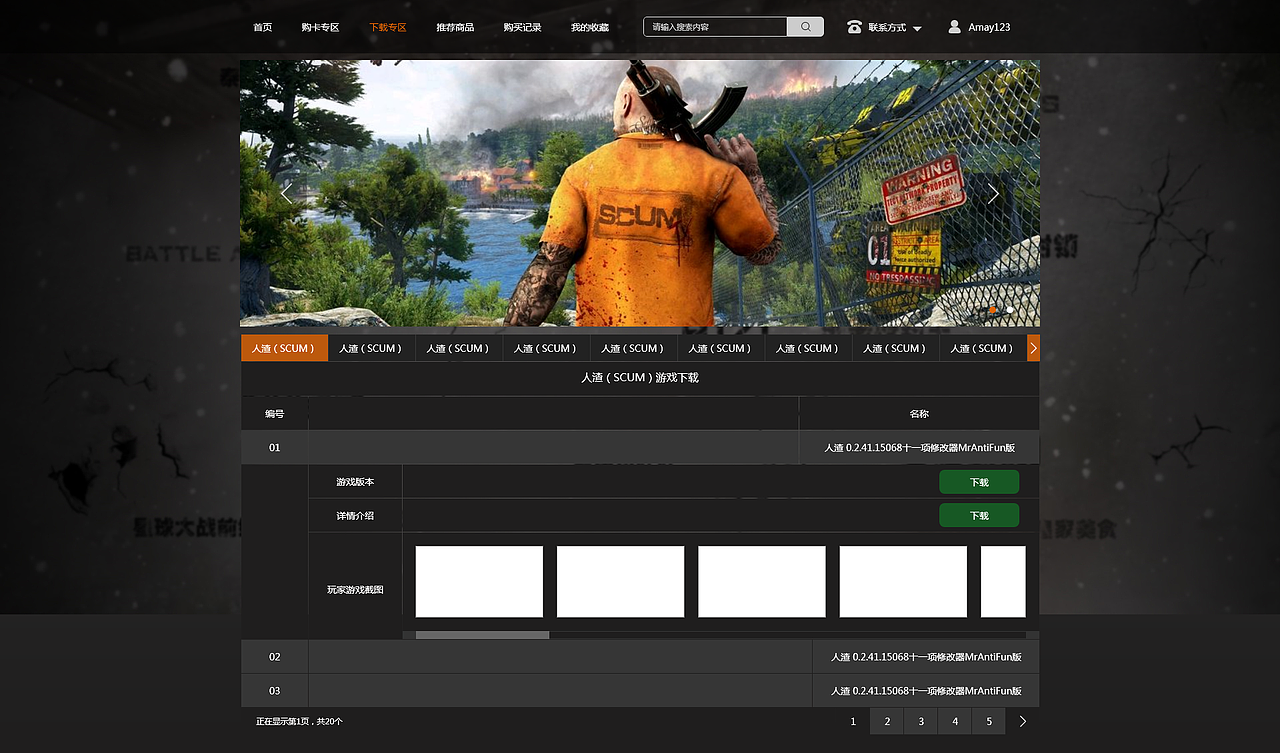Click the SCUM banner image
1280x753 pixels.
(640, 193)
